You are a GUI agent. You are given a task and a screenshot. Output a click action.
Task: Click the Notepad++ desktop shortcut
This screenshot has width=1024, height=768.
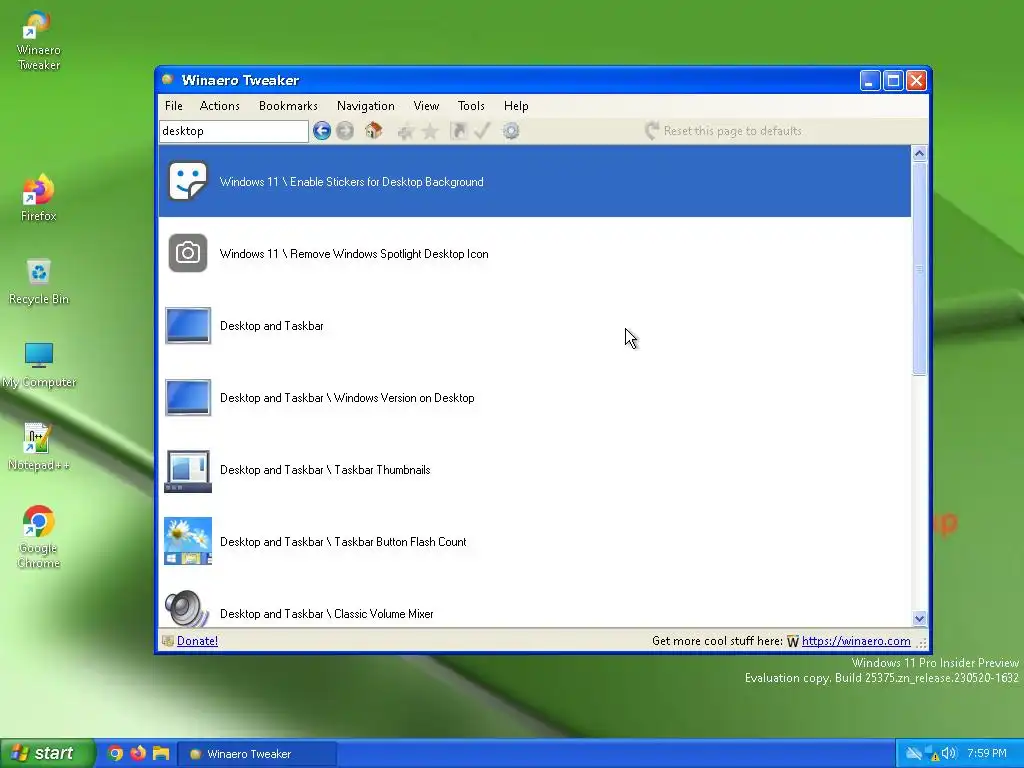(x=39, y=447)
